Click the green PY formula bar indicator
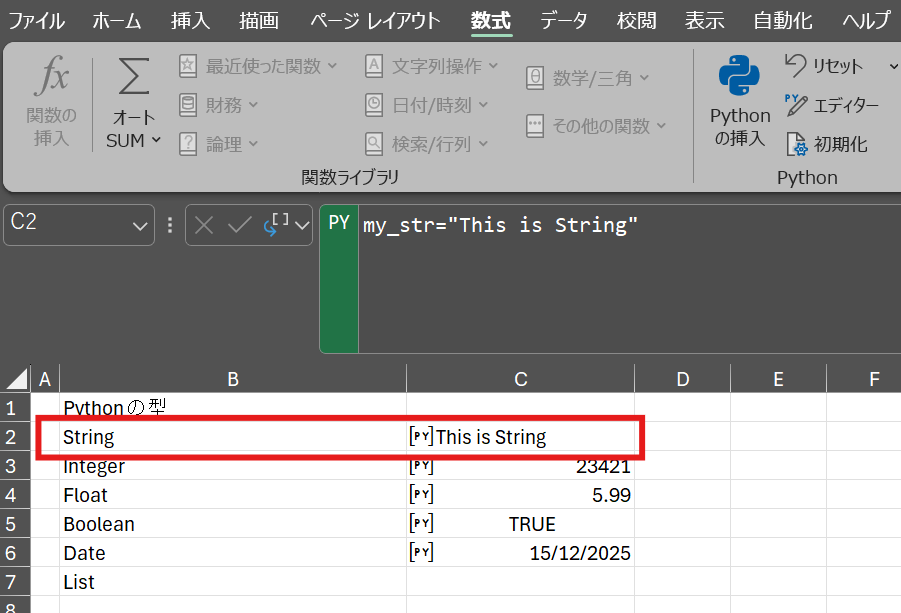This screenshot has width=901, height=613. pos(339,279)
